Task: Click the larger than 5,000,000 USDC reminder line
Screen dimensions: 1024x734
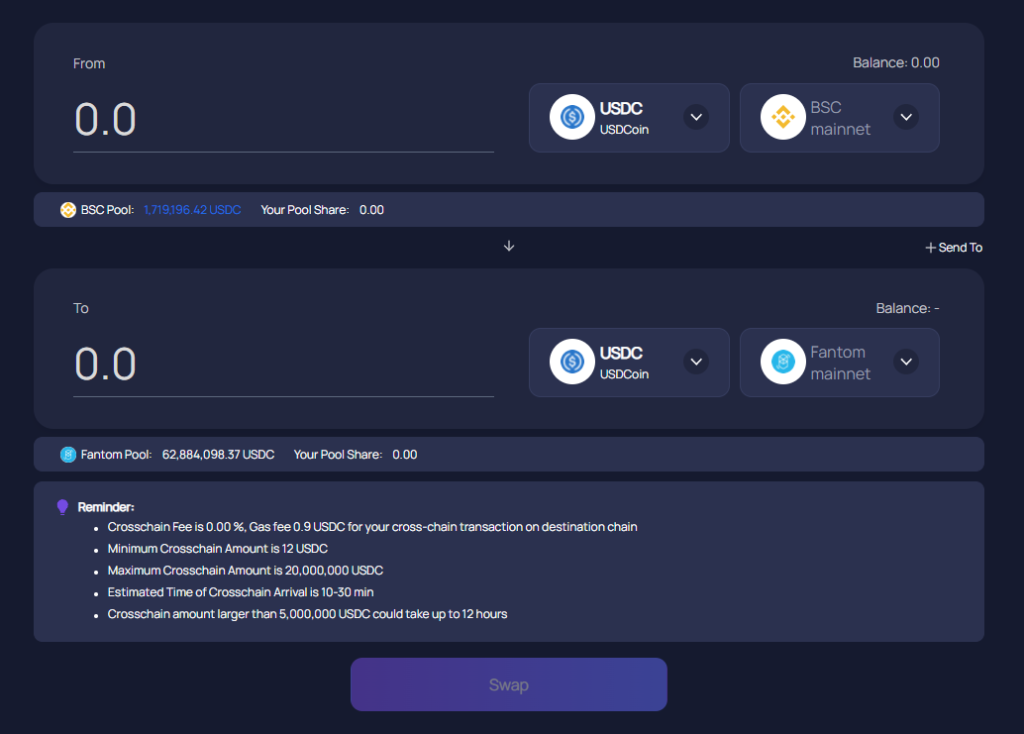Action: pyautogui.click(x=307, y=614)
